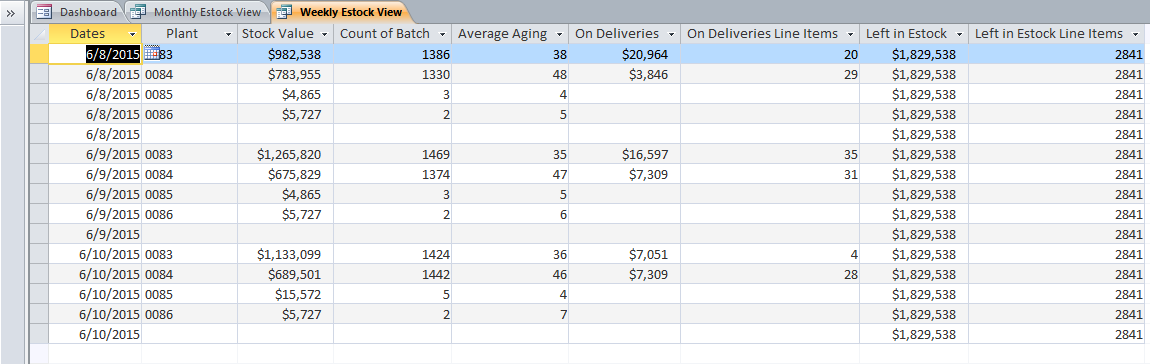Open the Left in Estock filter dropdown
Image resolution: width=1150 pixels, height=364 pixels.
point(959,34)
